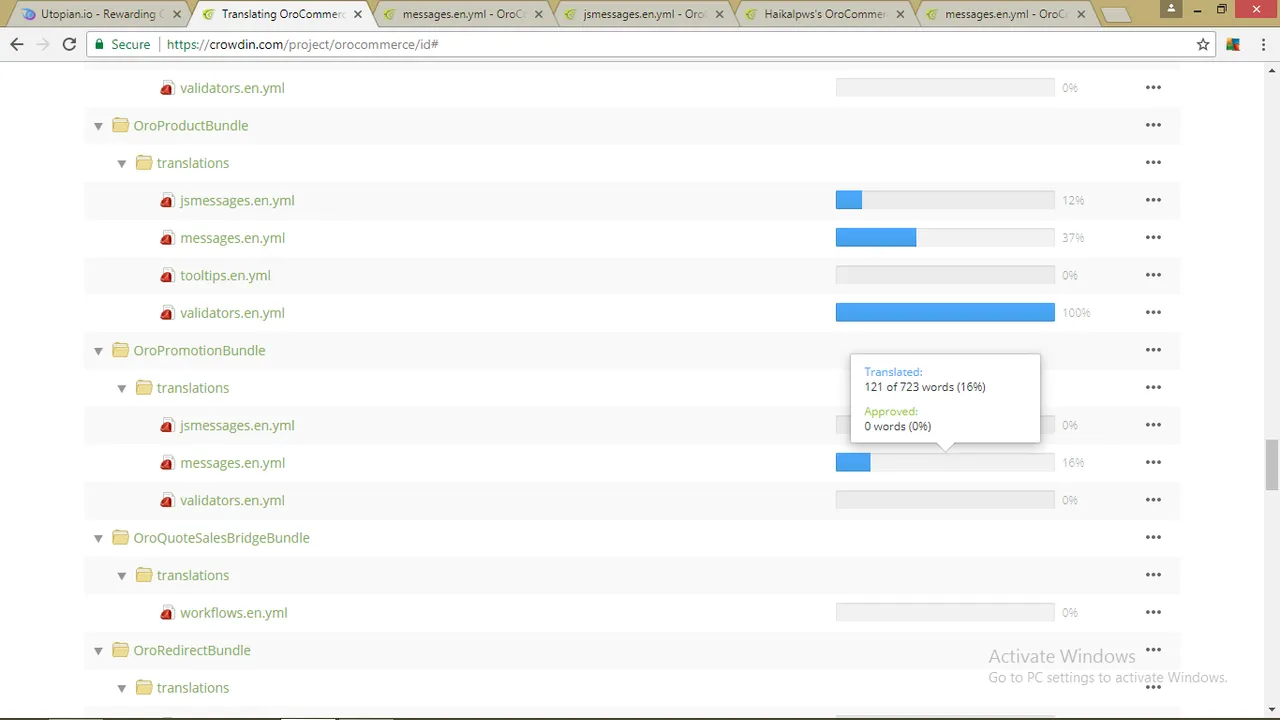
Task: Go back using the browser back arrow
Action: pos(17,44)
